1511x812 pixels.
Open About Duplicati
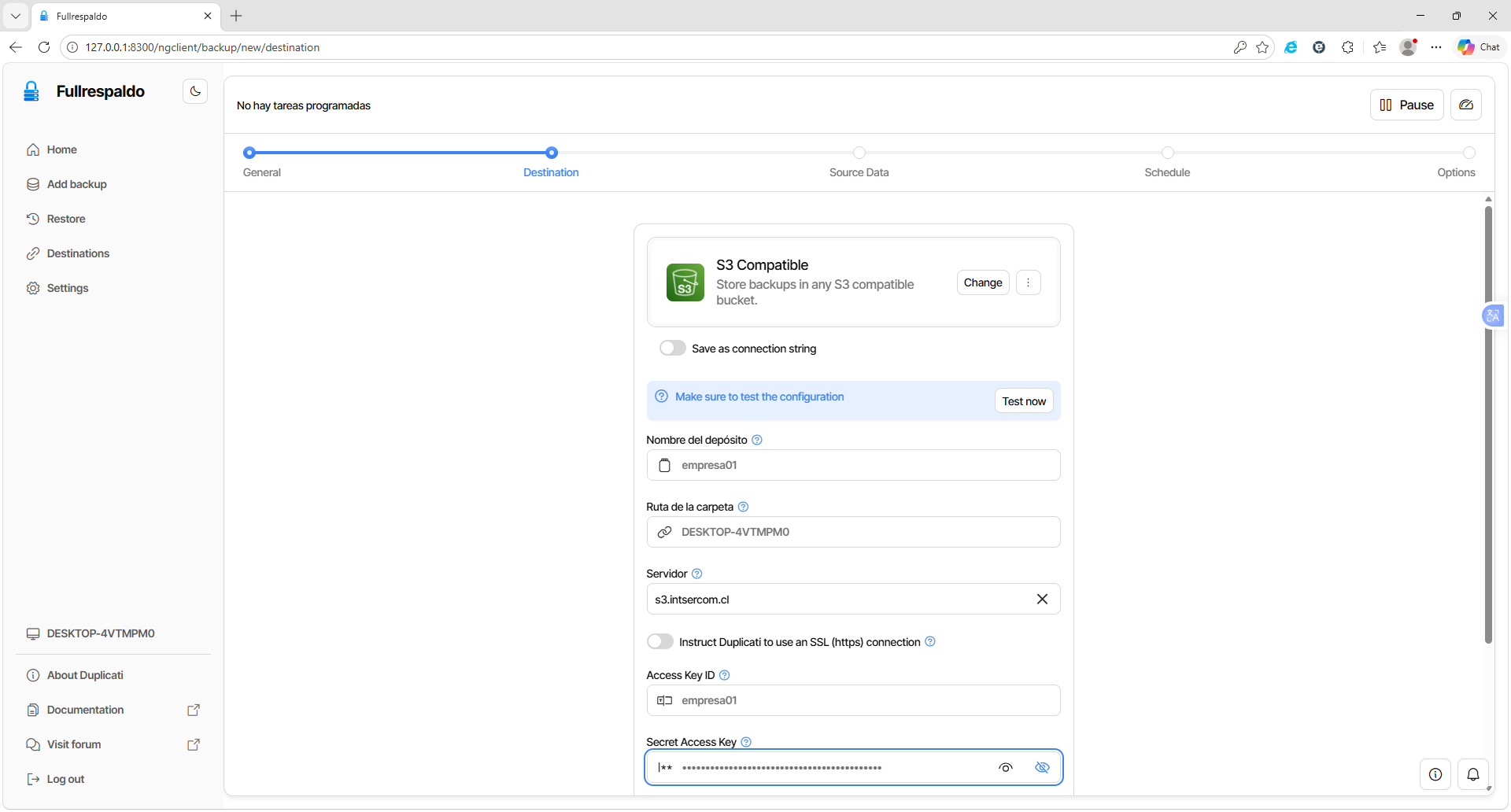tap(85, 675)
